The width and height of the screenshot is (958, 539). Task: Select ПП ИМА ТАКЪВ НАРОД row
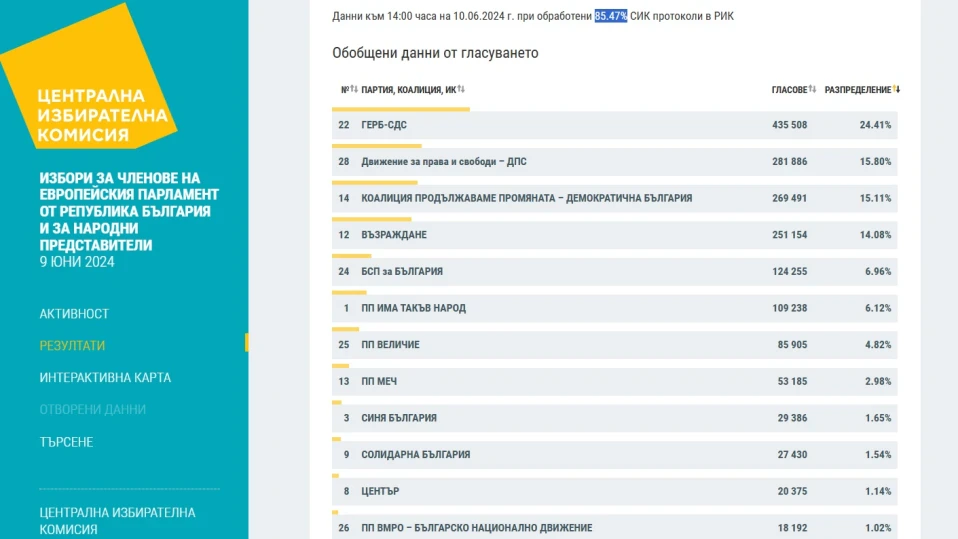(615, 308)
